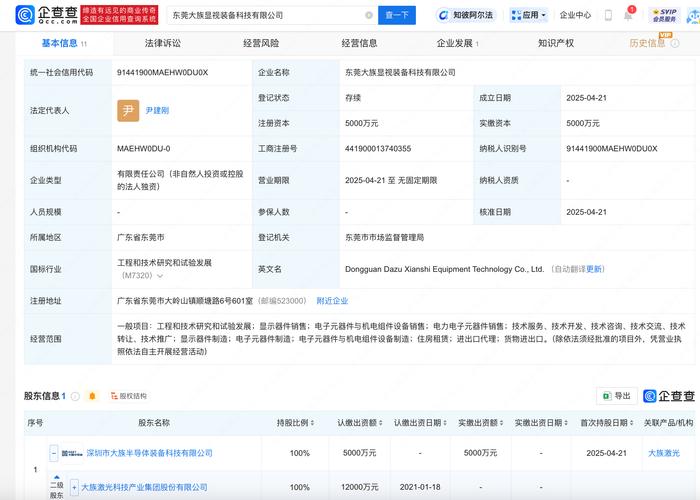Open shareholder 深圳市大族半导体装备科技有限公司

click(x=150, y=453)
